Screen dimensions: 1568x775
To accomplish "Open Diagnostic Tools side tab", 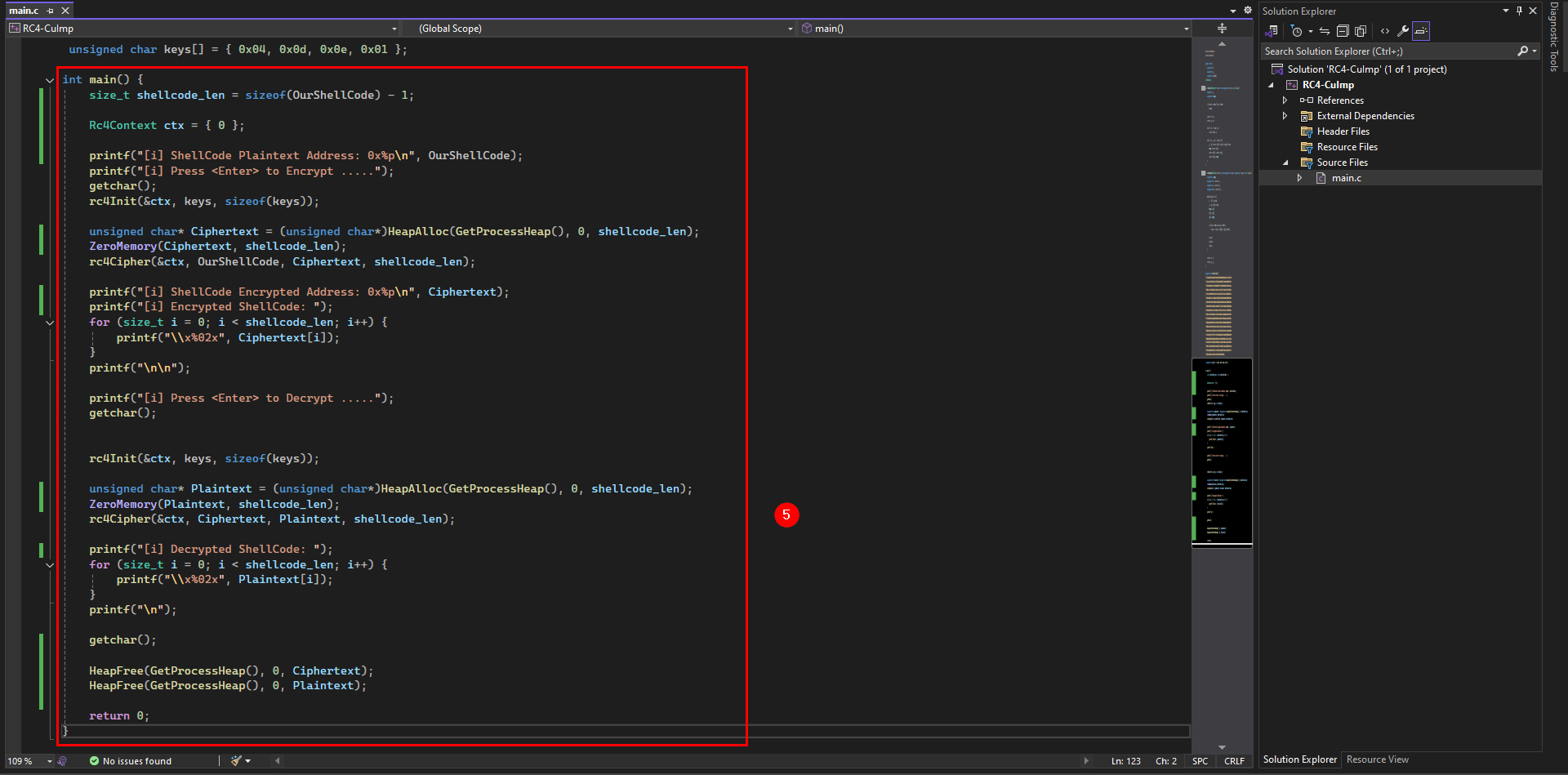I will 1554,38.
